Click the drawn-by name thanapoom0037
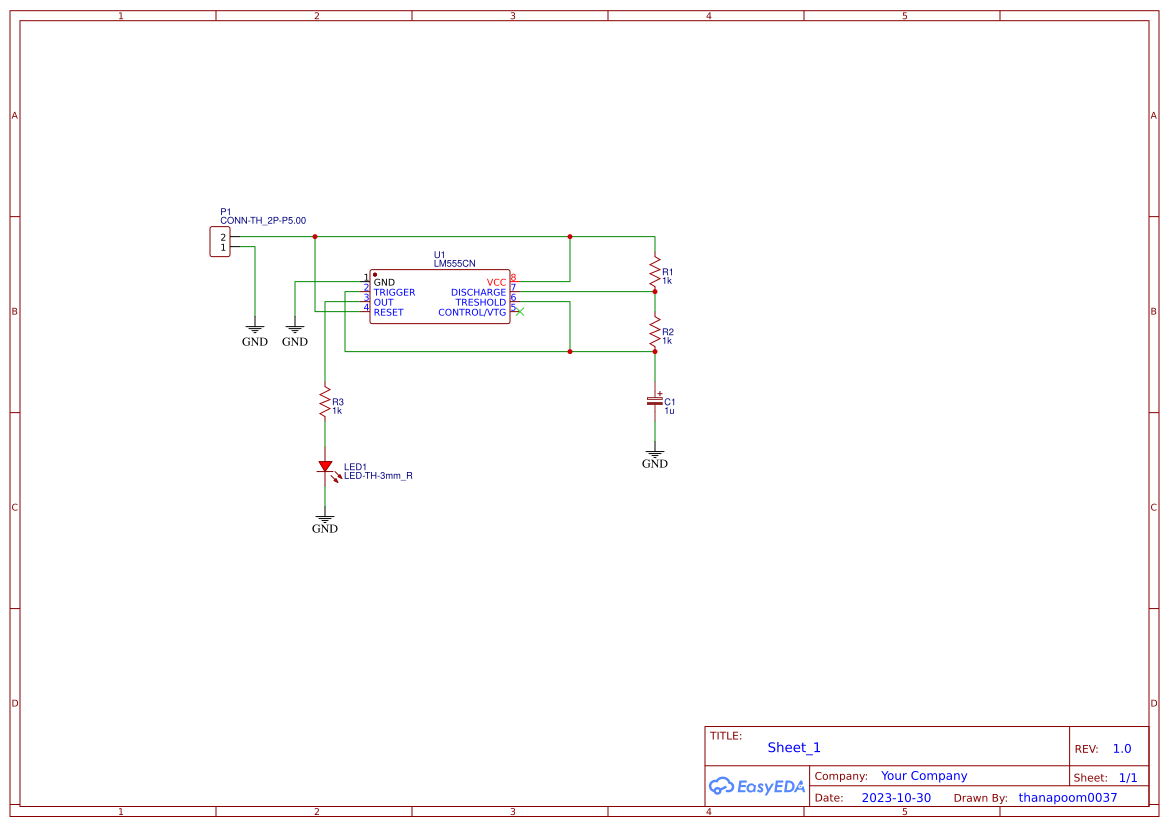1169x827 pixels. pos(1067,798)
